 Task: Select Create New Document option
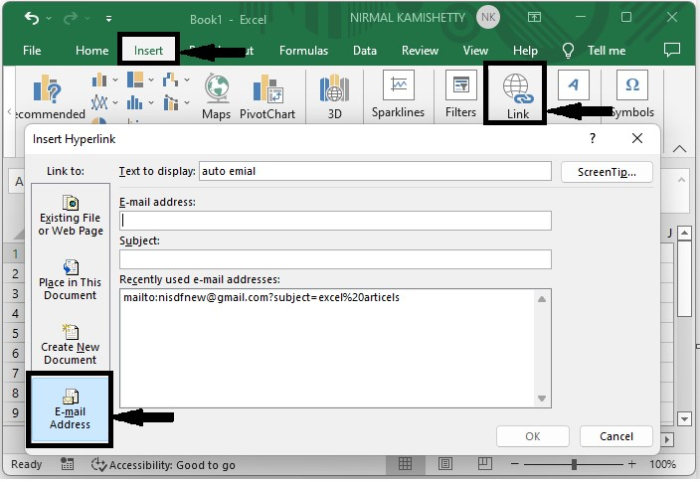(x=70, y=345)
